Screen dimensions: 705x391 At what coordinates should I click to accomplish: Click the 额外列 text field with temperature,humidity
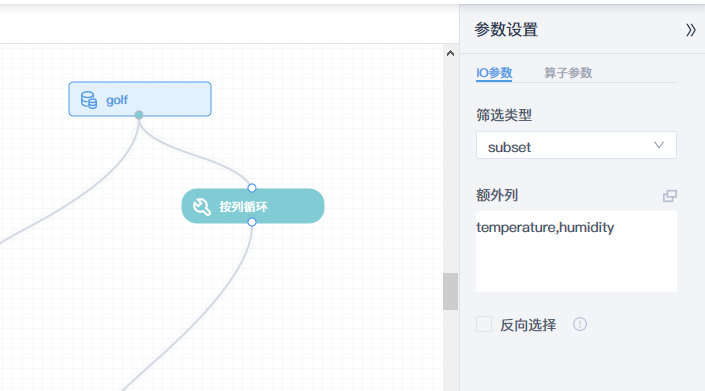(x=576, y=252)
